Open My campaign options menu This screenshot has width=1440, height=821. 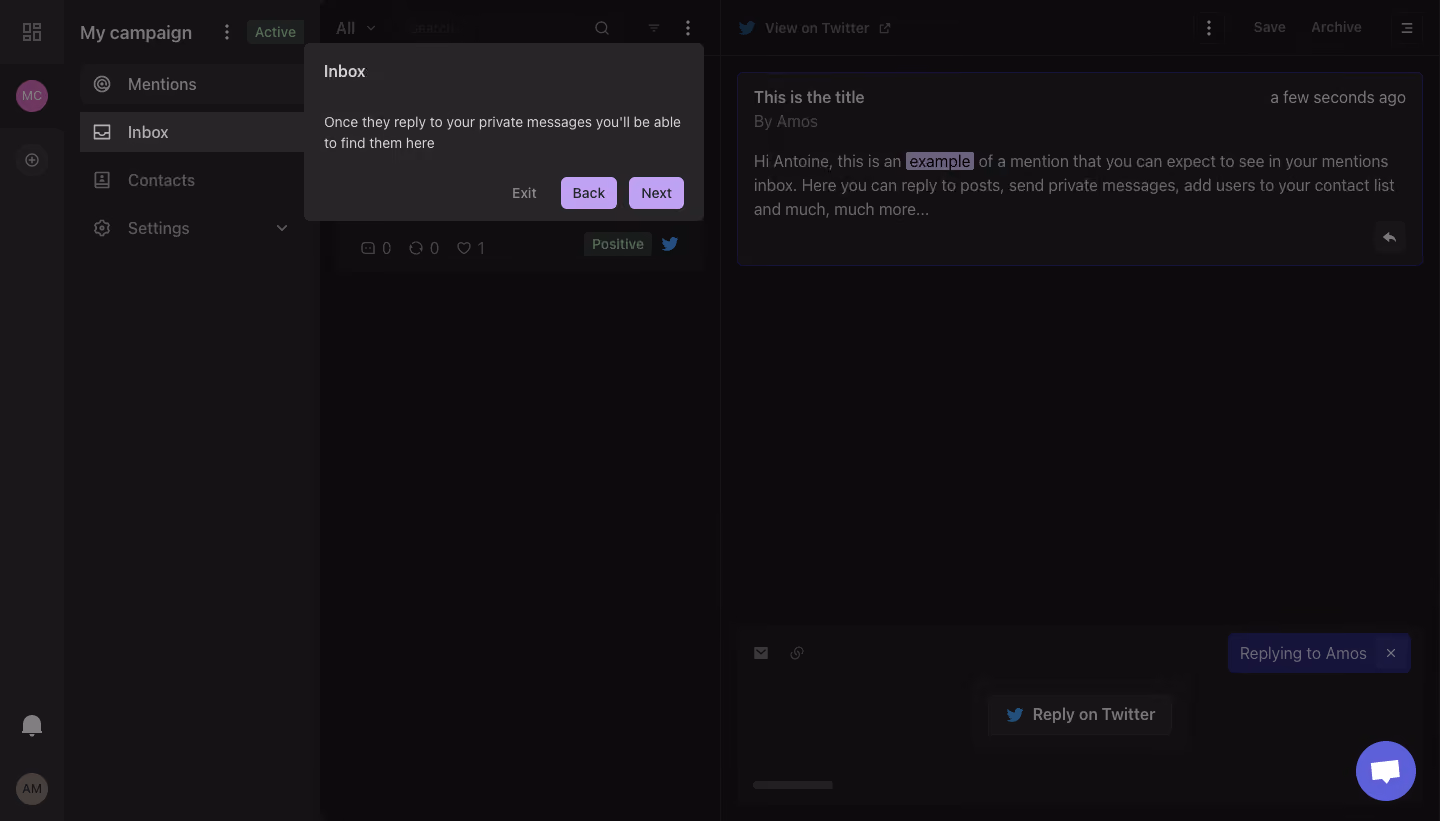click(227, 32)
